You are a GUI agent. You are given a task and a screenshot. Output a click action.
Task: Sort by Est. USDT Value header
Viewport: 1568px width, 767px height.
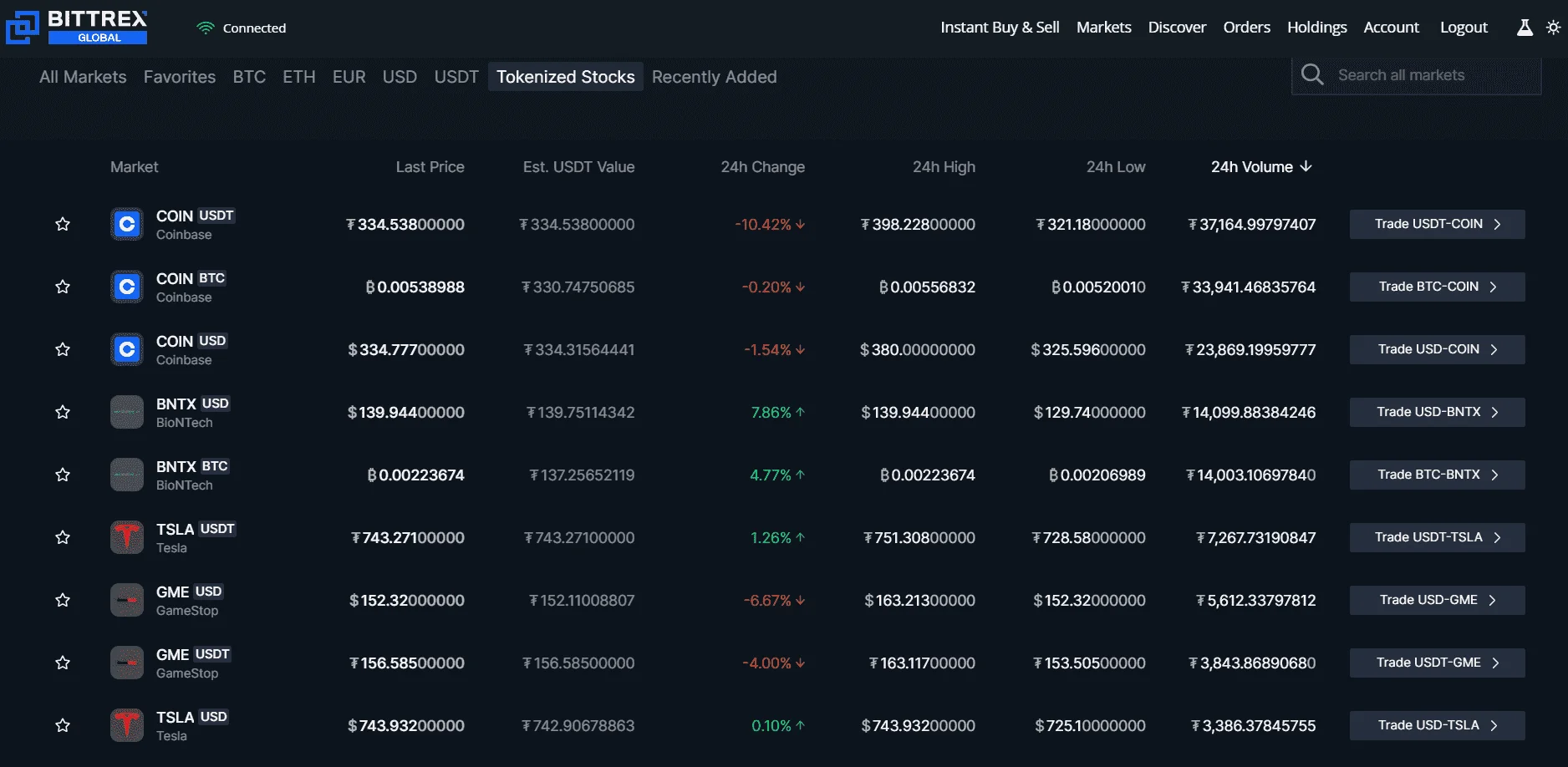578,167
